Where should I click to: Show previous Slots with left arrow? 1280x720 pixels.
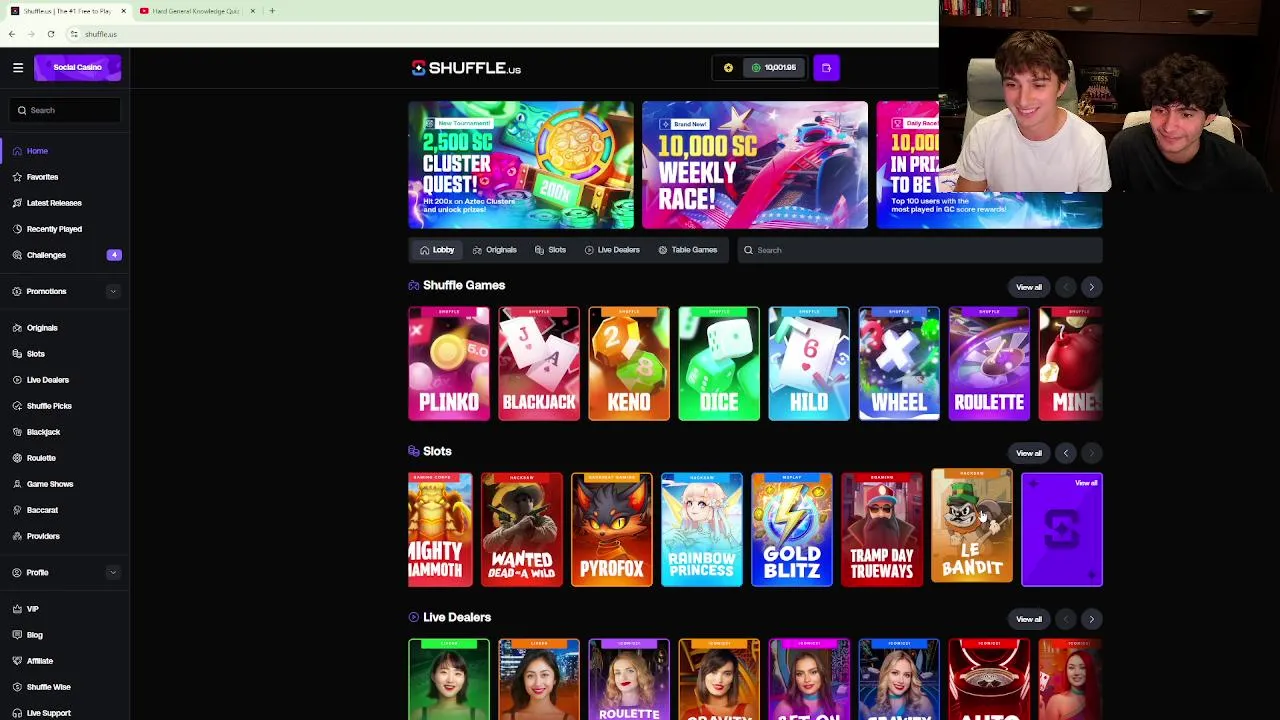tap(1066, 453)
